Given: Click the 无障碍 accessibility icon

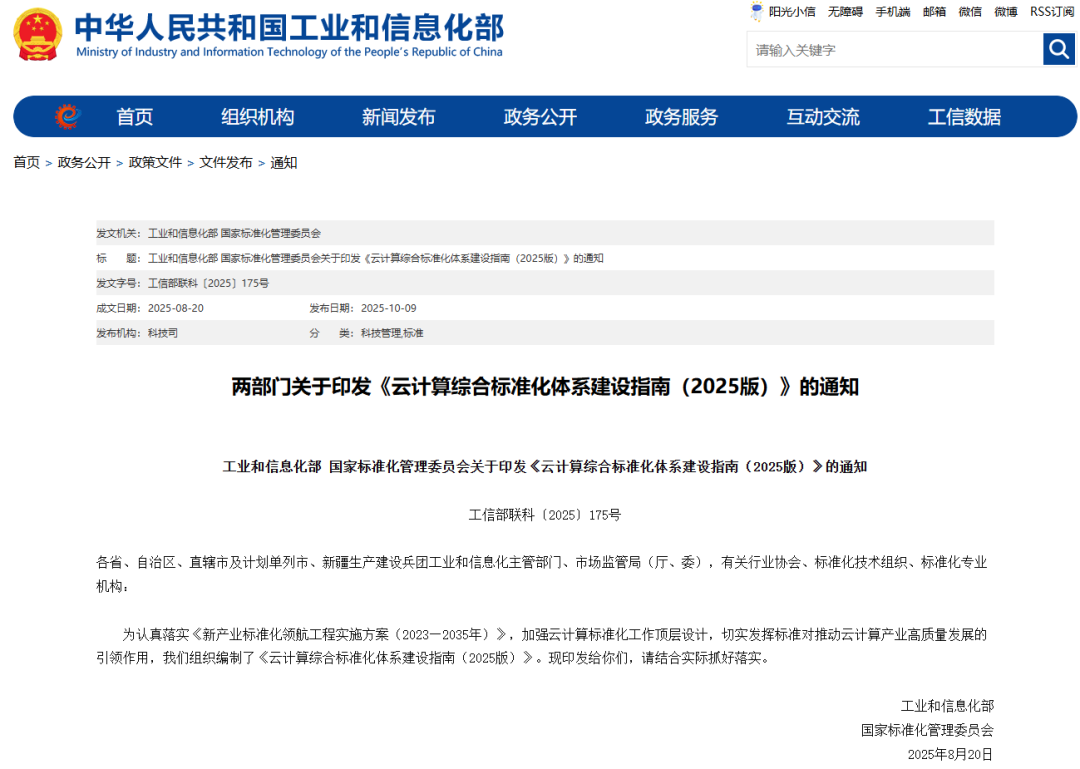Looking at the screenshot, I should pos(844,12).
